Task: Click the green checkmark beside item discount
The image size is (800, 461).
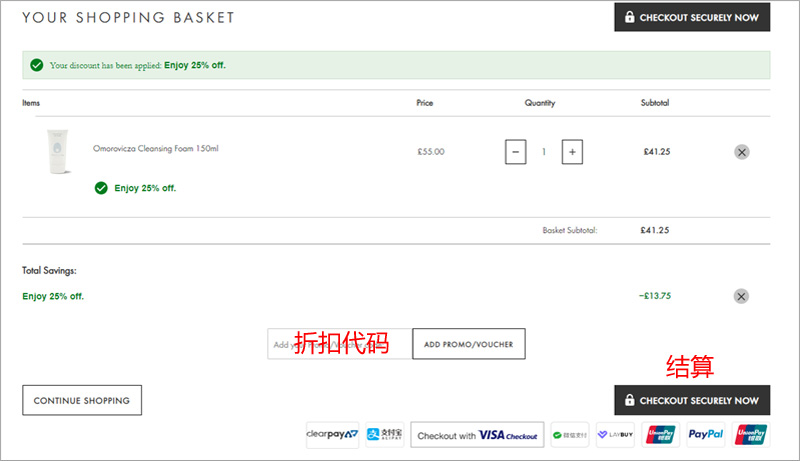Action: pyautogui.click(x=101, y=188)
